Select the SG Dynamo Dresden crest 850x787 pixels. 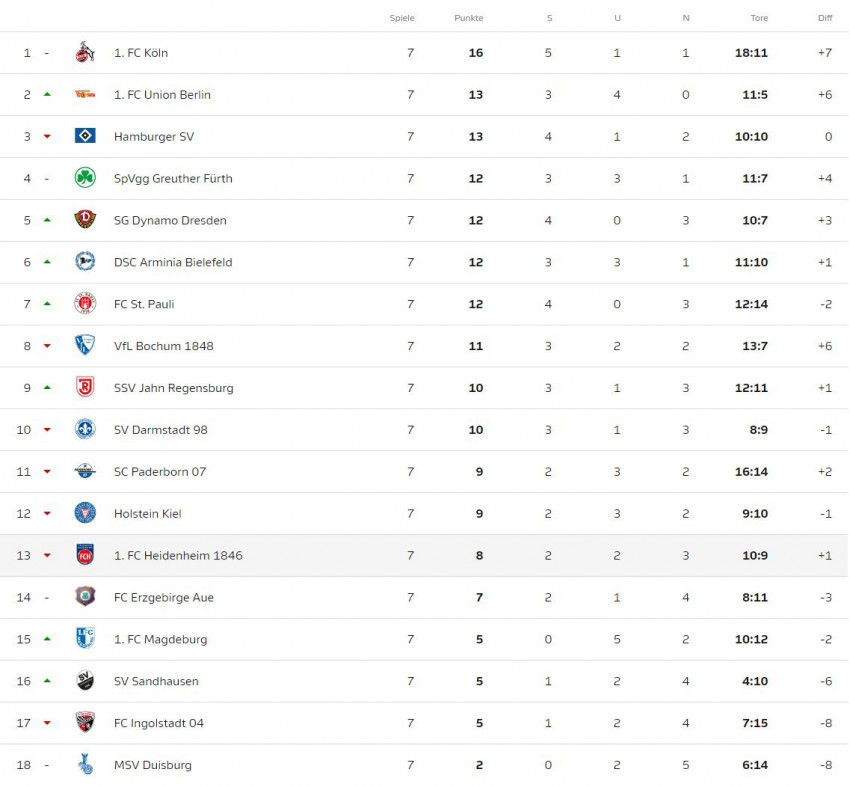pyautogui.click(x=85, y=220)
